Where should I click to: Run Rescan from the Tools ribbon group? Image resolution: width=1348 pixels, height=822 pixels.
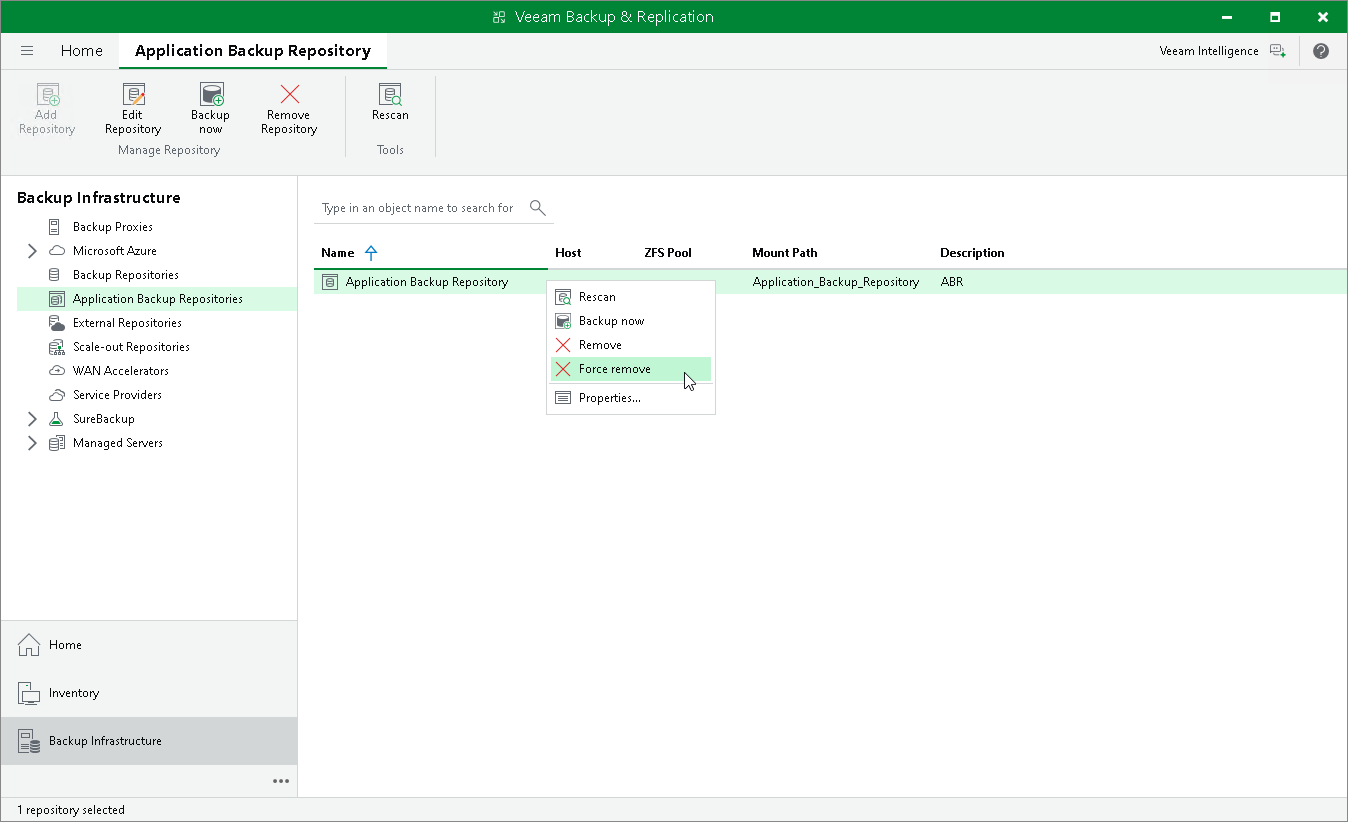click(390, 102)
